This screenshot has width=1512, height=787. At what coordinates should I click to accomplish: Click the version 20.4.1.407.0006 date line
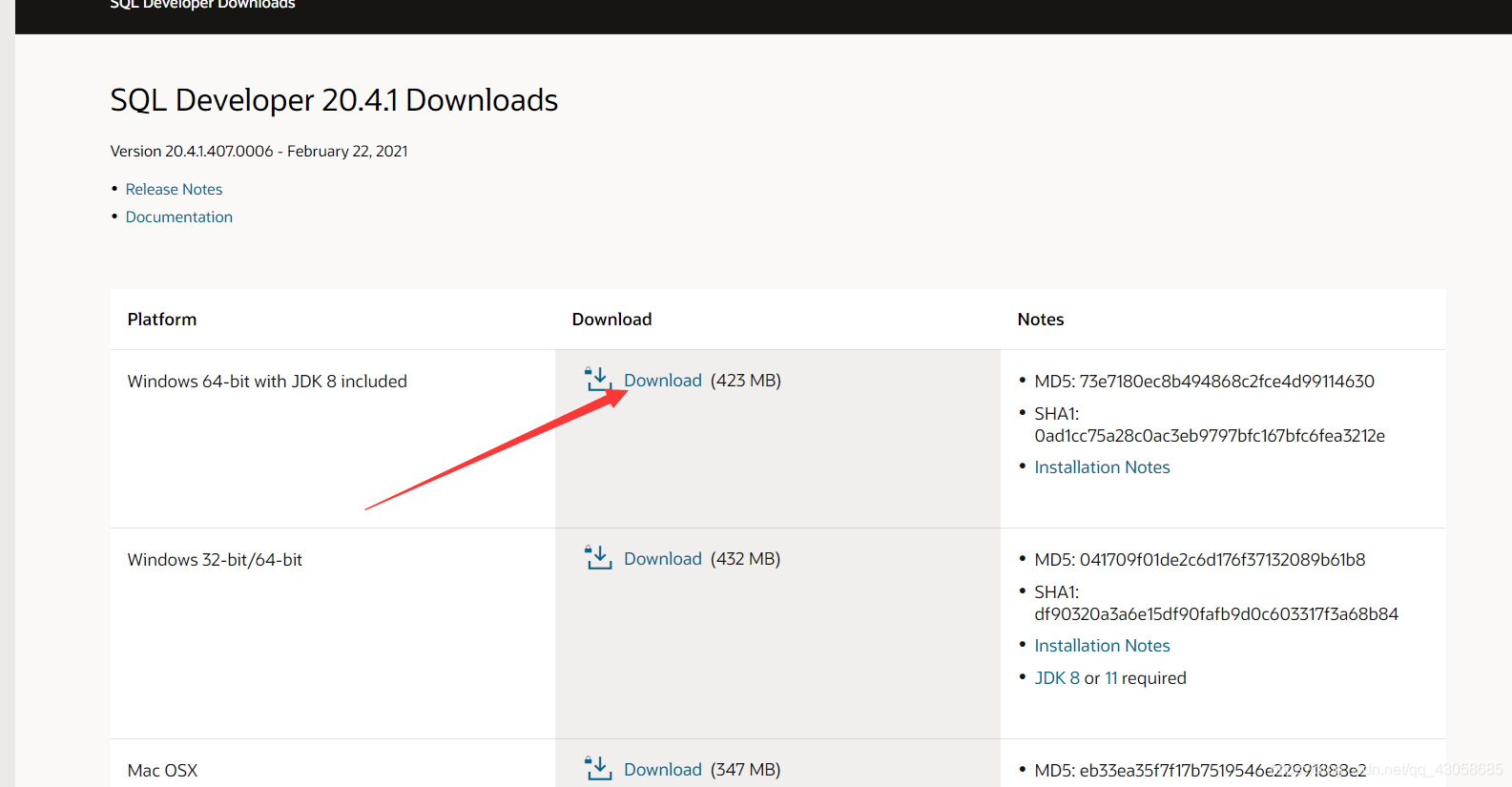pyautogui.click(x=259, y=152)
